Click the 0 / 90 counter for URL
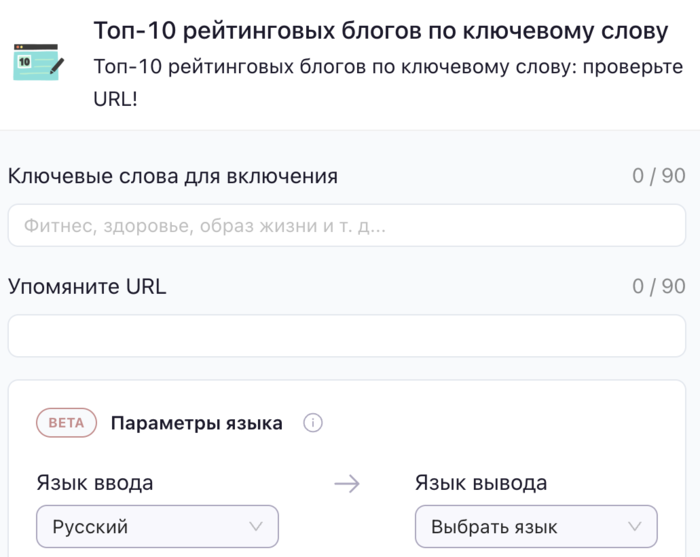The height and width of the screenshot is (557, 700). pyautogui.click(x=659, y=286)
